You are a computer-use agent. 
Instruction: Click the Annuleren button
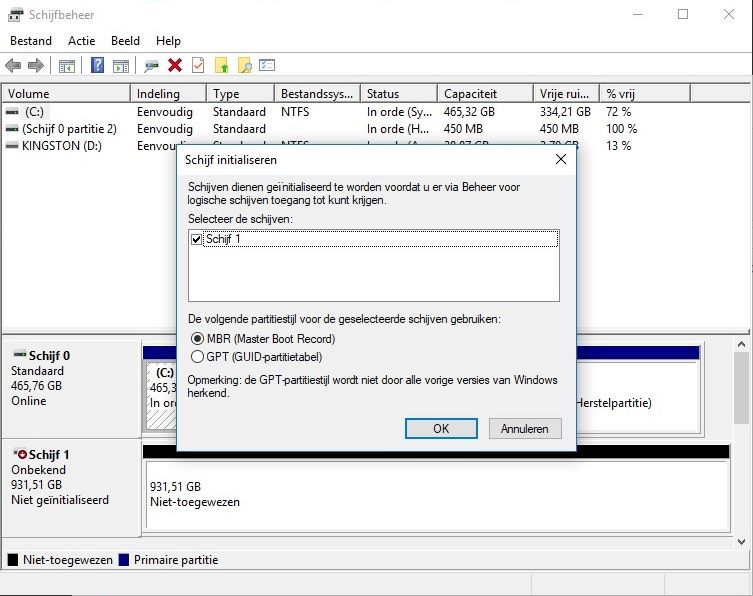[x=525, y=428]
